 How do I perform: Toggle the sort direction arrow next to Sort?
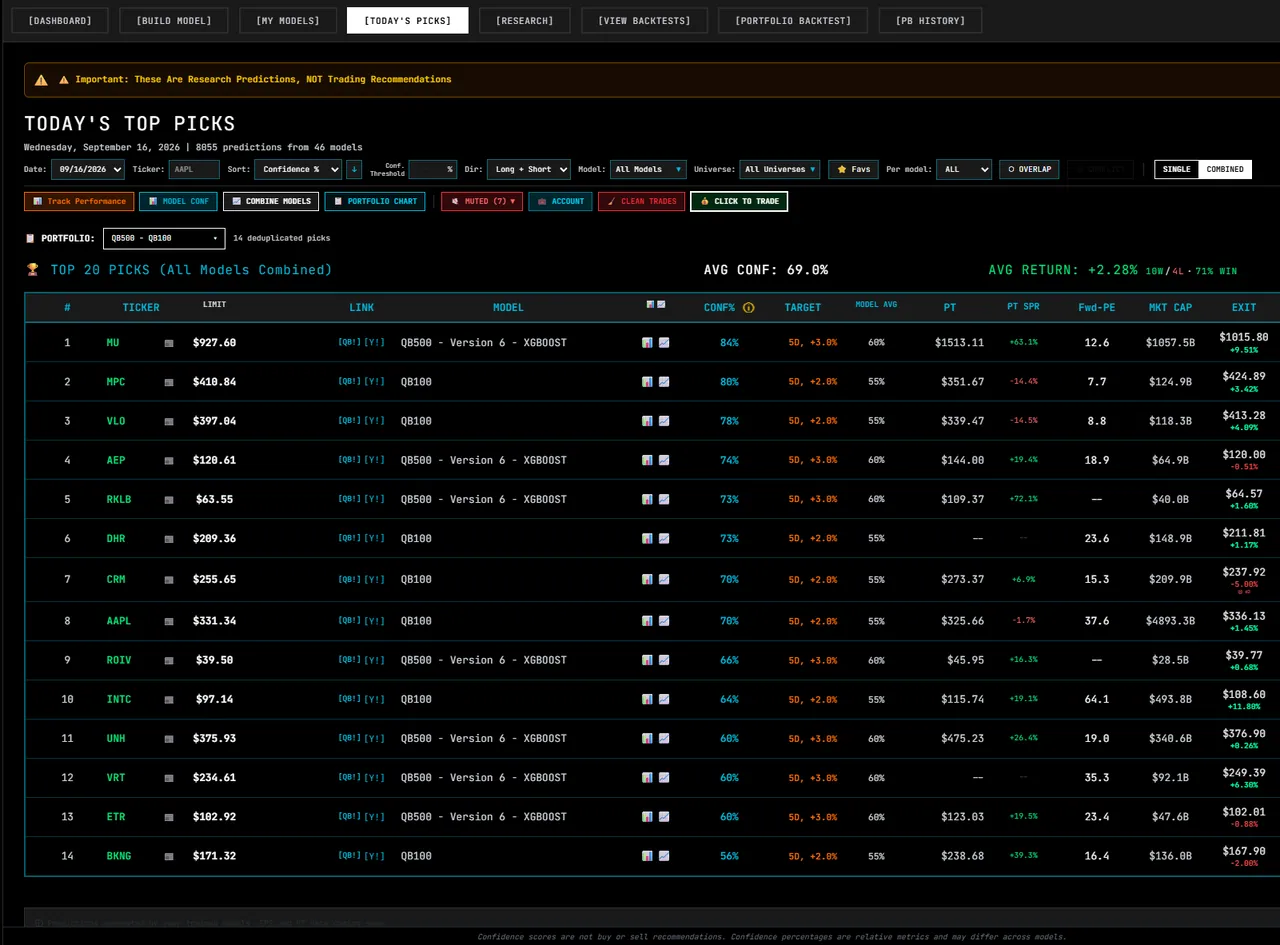pos(355,170)
